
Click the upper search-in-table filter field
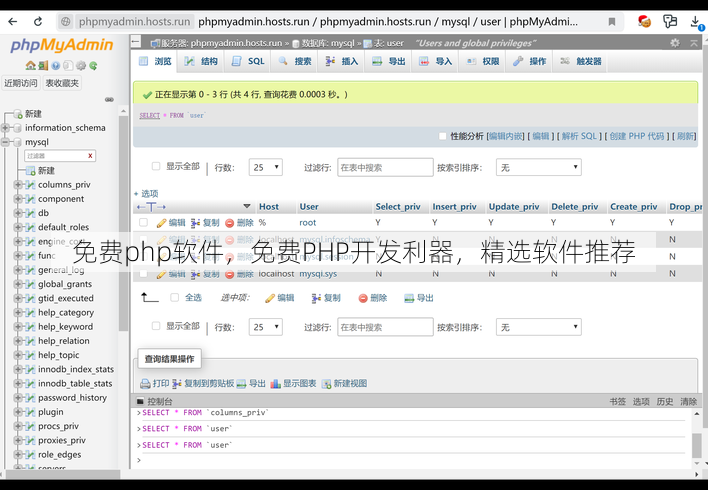pyautogui.click(x=385, y=168)
